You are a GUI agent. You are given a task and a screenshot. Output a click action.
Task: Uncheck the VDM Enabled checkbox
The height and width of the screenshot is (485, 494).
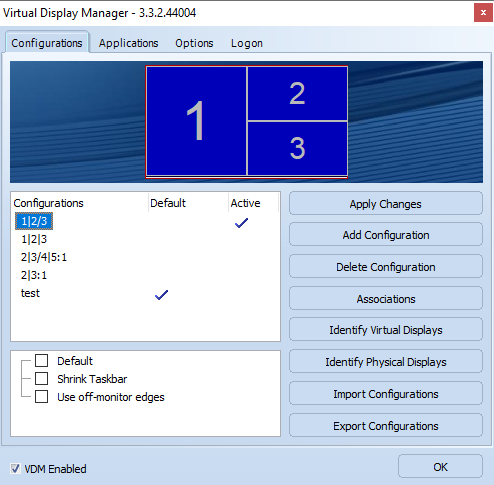pos(15,469)
